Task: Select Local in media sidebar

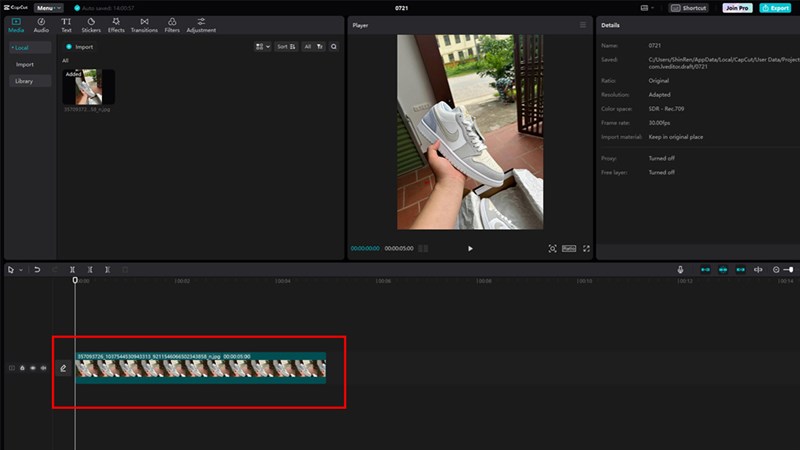Action: (x=30, y=47)
